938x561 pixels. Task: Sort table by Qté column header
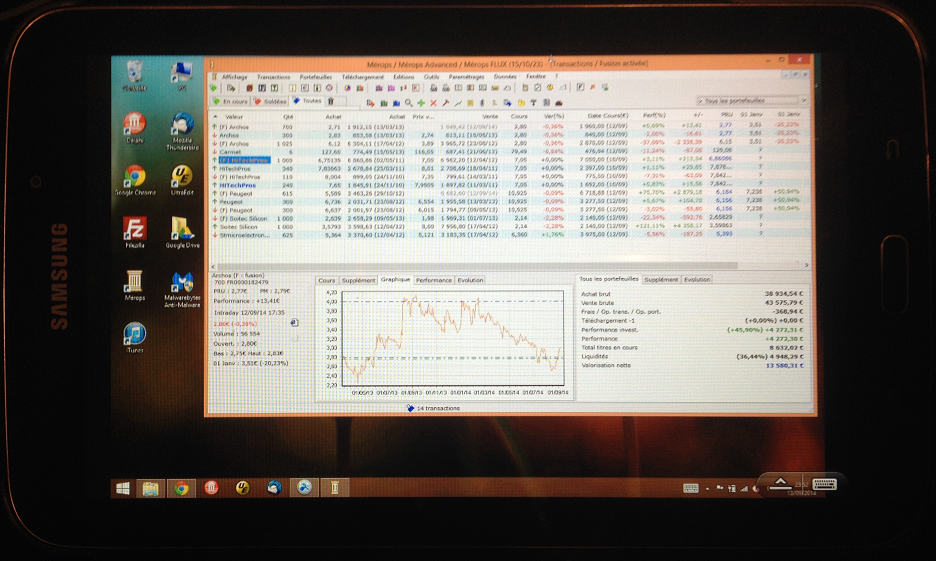[x=288, y=117]
